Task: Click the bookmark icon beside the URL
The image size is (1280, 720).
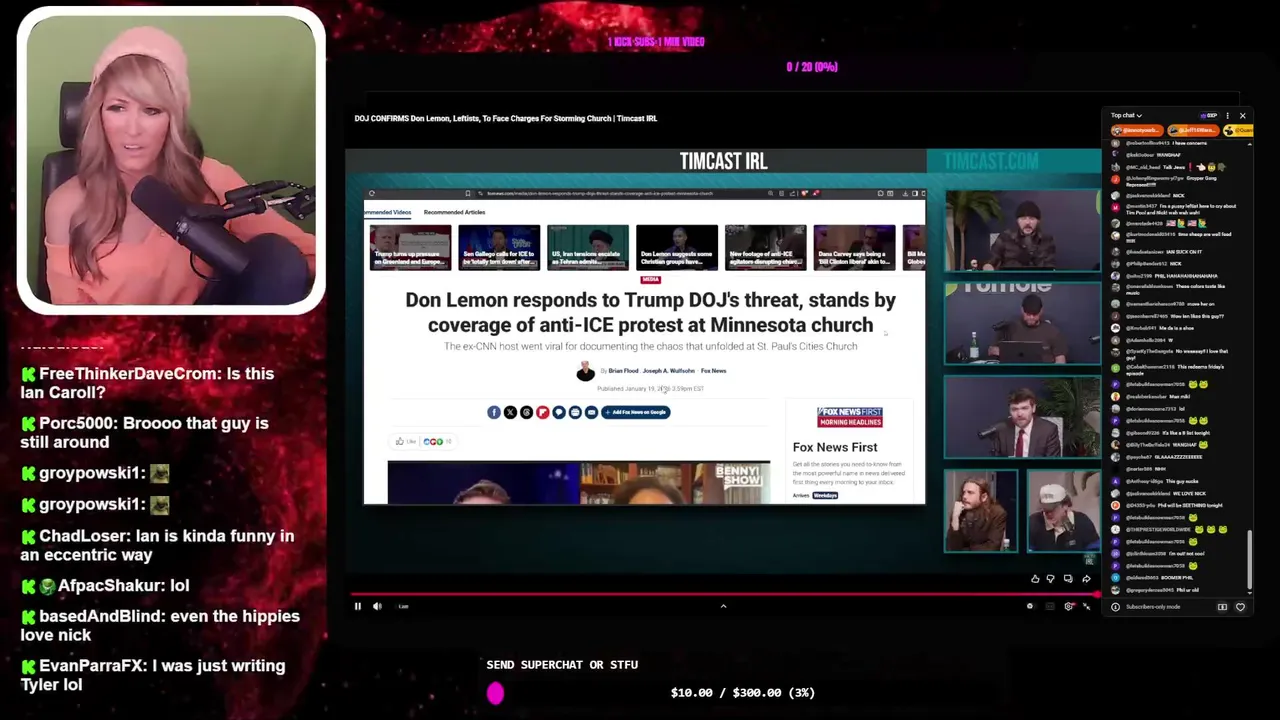Action: [467, 193]
